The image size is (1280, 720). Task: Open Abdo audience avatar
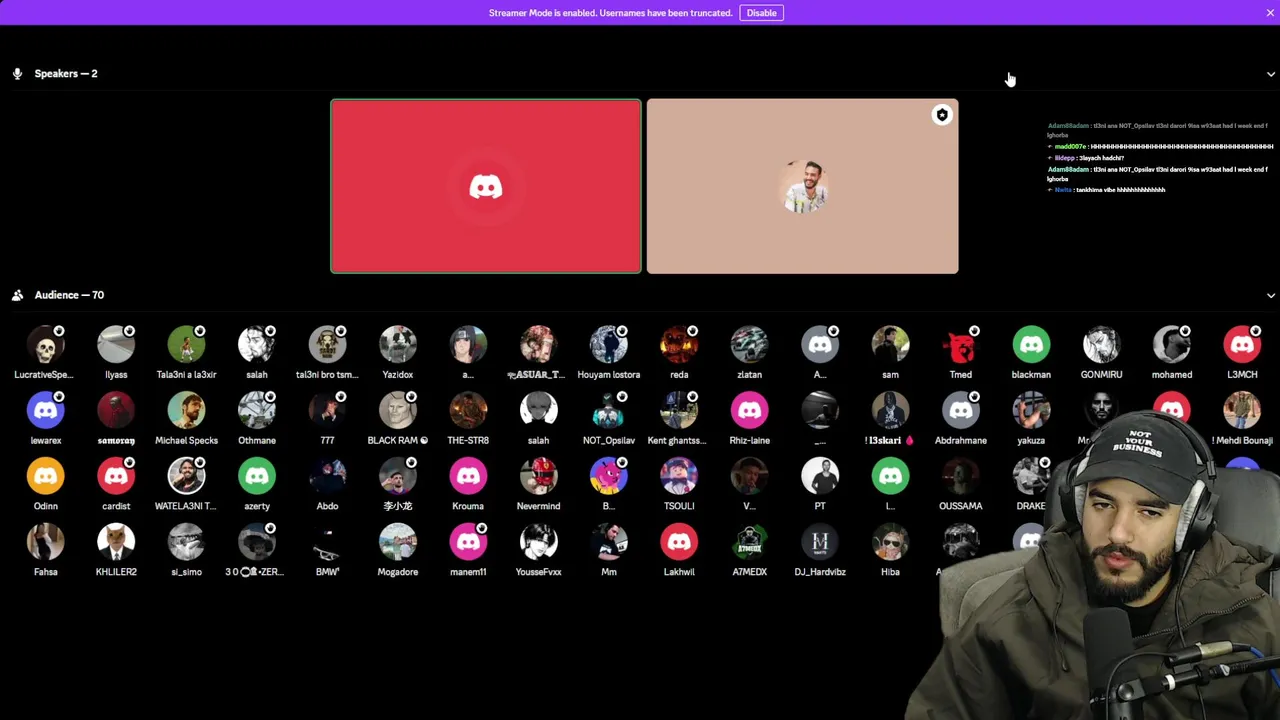pyautogui.click(x=327, y=477)
